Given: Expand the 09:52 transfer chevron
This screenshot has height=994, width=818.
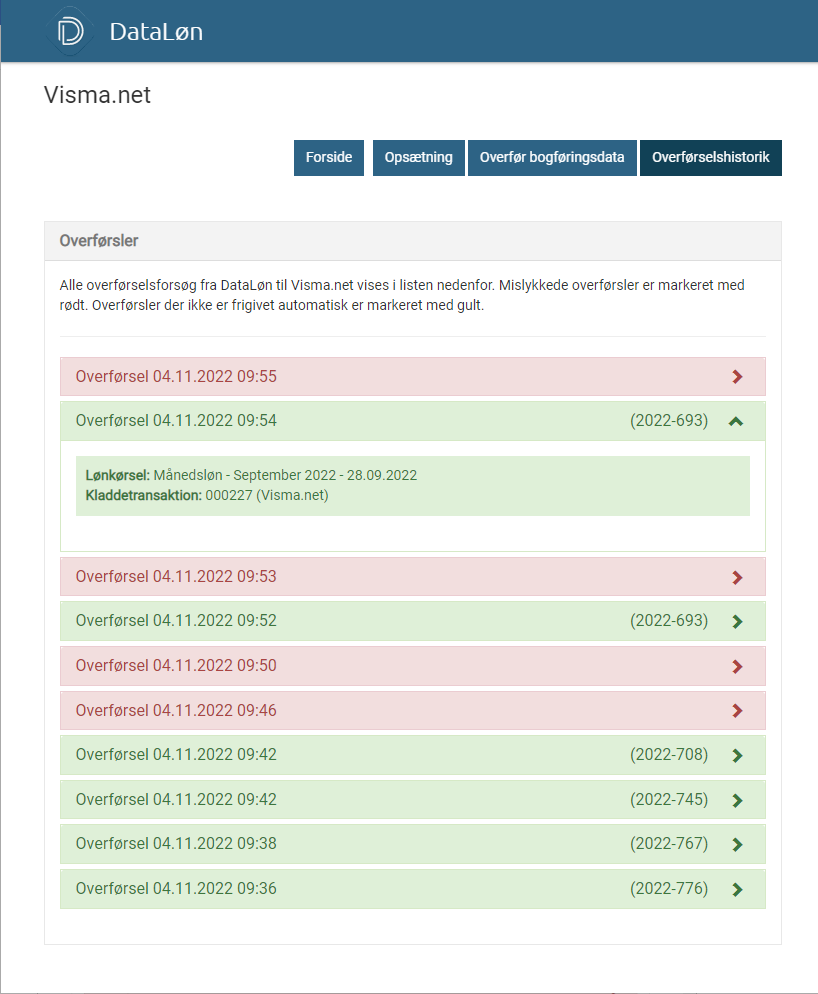Looking at the screenshot, I should pos(738,621).
